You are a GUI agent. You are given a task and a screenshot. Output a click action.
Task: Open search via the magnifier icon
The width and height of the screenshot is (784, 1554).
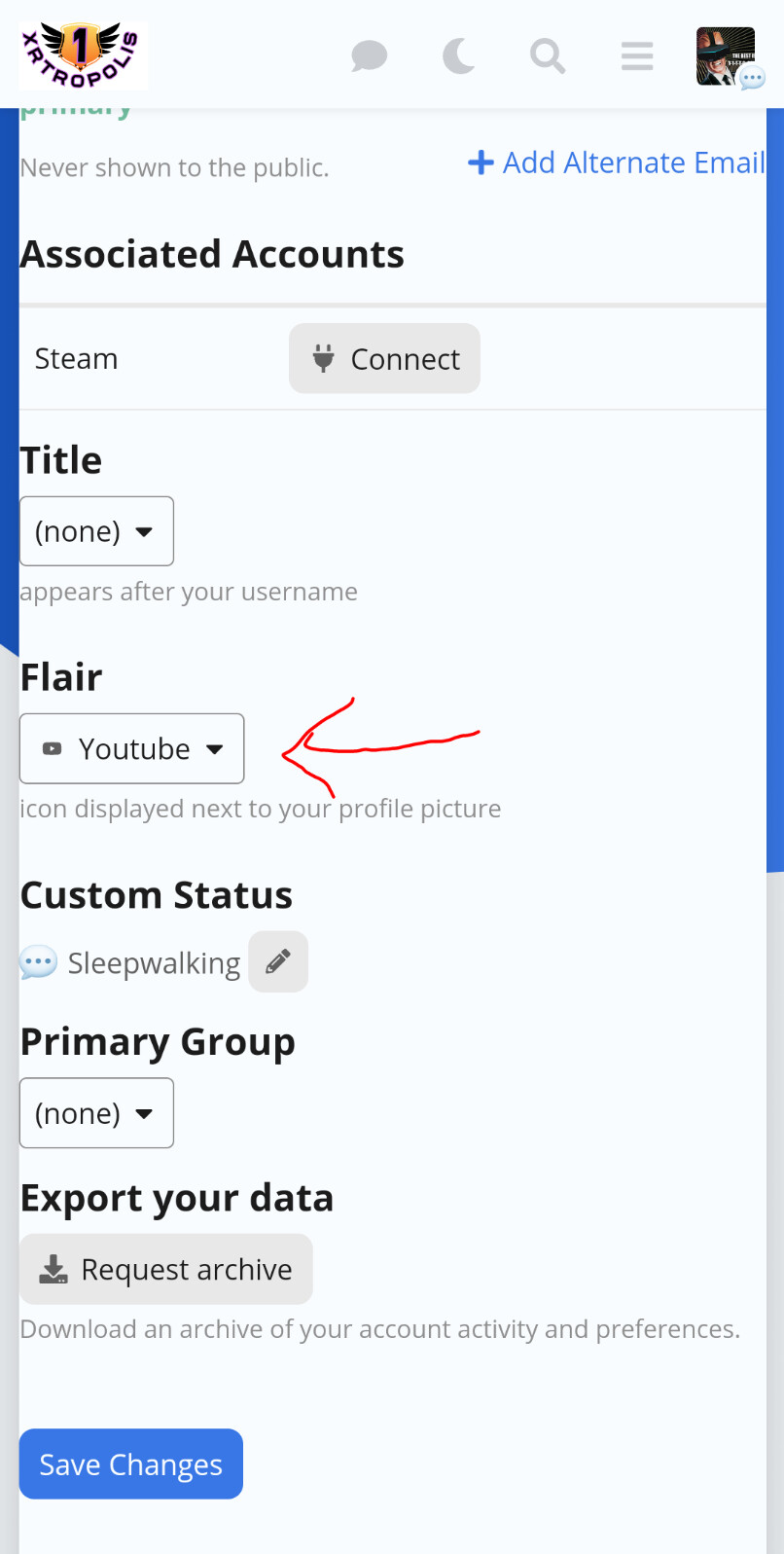(x=548, y=56)
